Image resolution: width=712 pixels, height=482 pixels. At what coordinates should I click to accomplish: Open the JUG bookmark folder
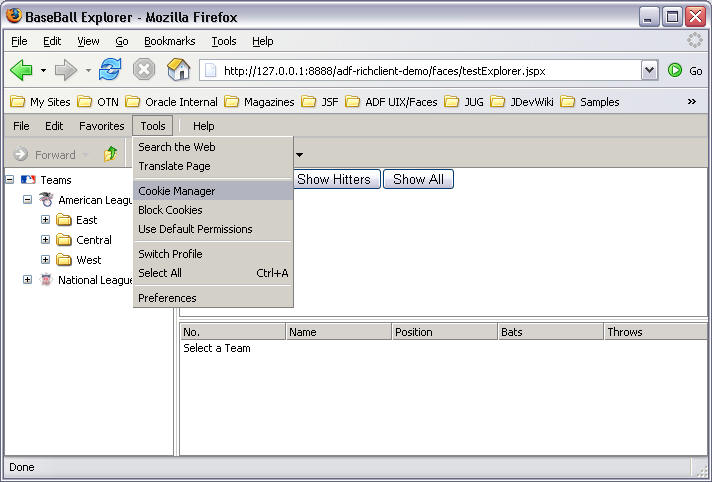click(464, 102)
